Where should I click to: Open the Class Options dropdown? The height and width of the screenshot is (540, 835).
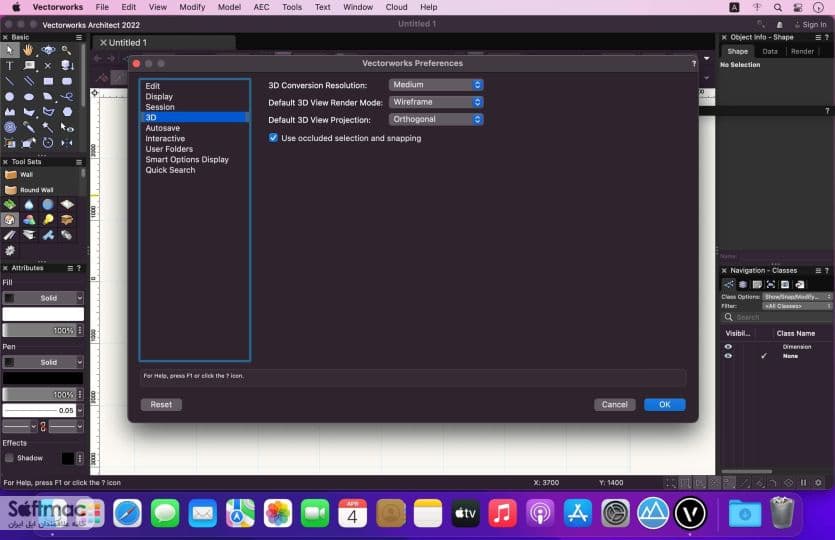[x=797, y=297]
